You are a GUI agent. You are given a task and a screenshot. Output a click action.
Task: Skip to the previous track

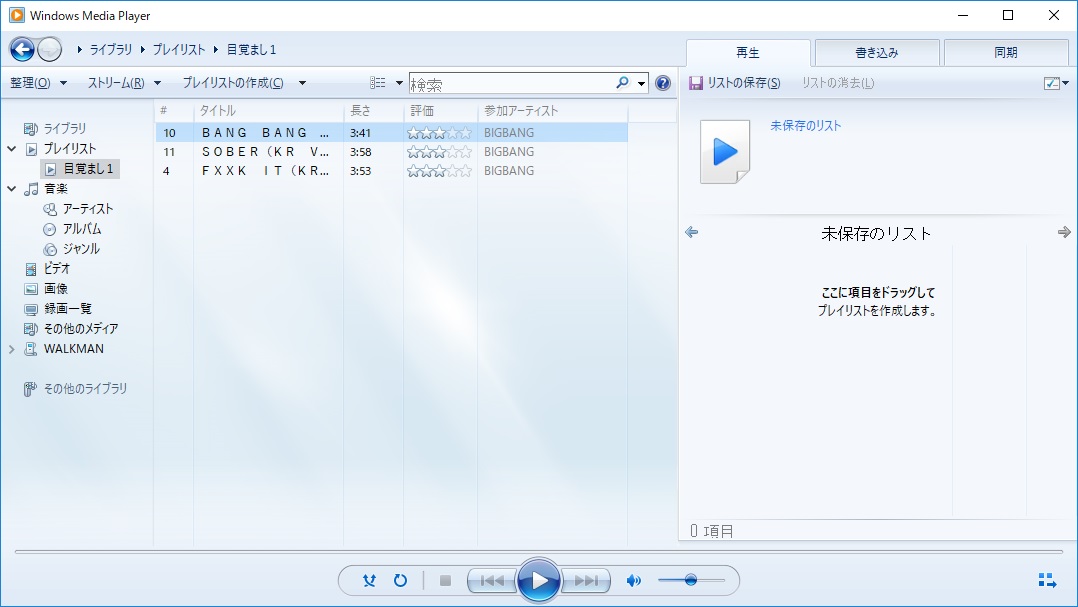(x=491, y=581)
